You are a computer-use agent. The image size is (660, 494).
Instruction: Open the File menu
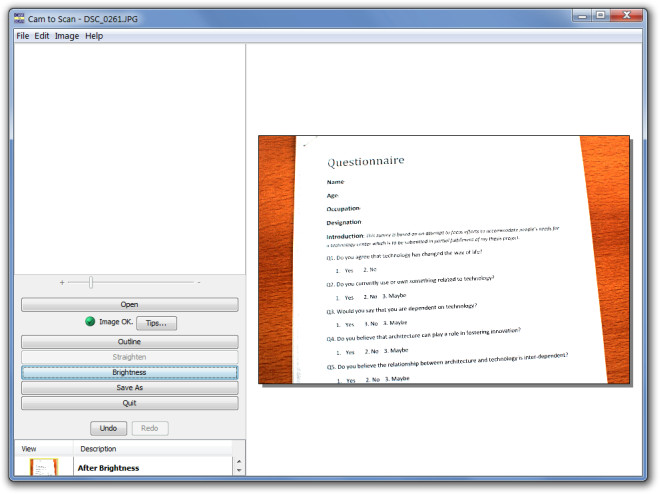[23, 36]
